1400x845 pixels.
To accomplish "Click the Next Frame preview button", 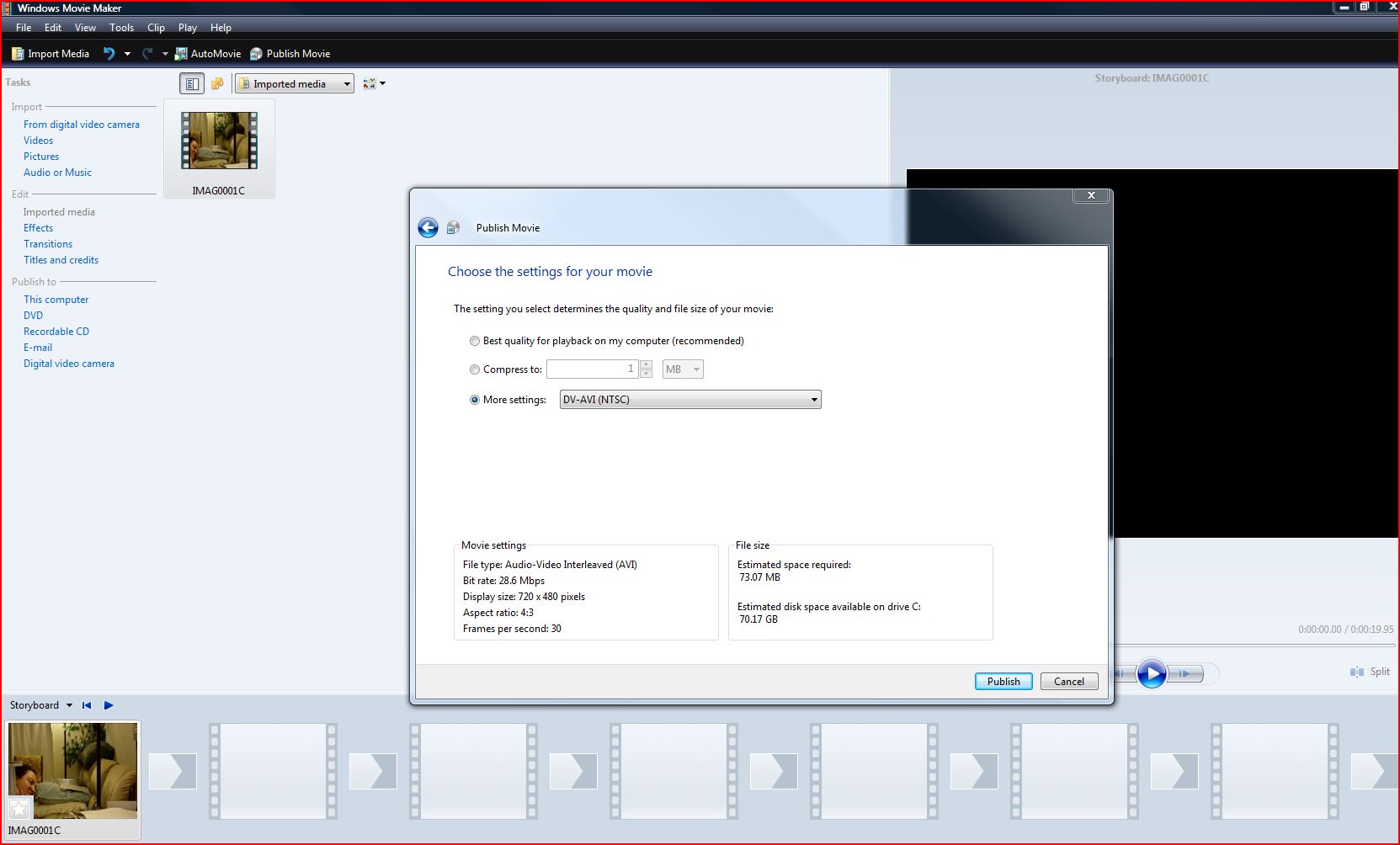I will click(1185, 673).
